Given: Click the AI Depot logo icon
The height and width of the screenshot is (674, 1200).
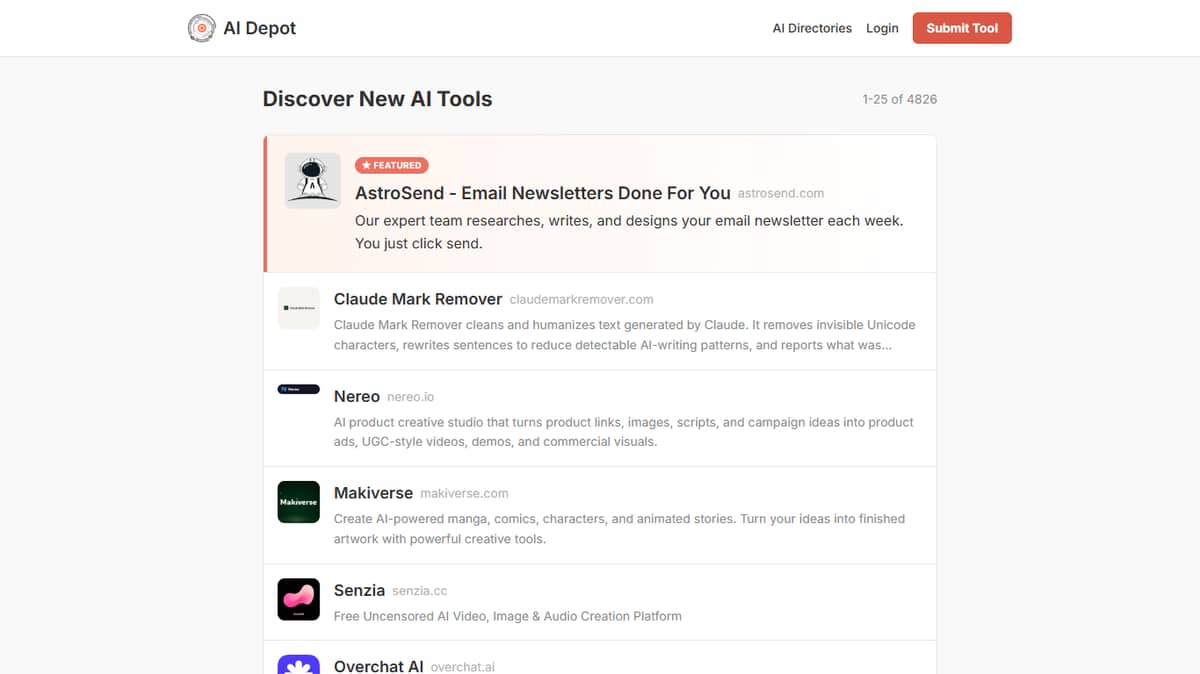Looking at the screenshot, I should tap(202, 28).
